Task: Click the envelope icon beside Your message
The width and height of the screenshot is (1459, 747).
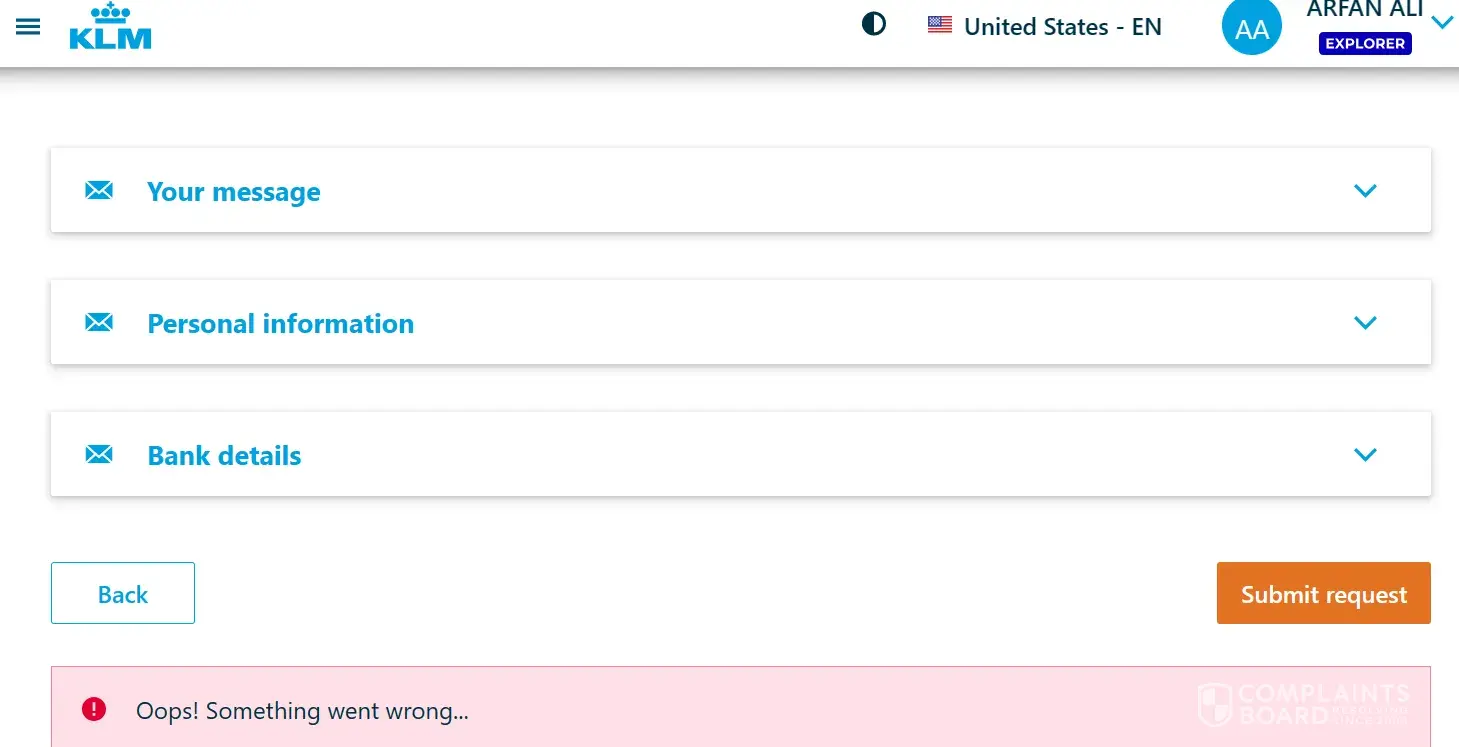Action: pos(99,190)
